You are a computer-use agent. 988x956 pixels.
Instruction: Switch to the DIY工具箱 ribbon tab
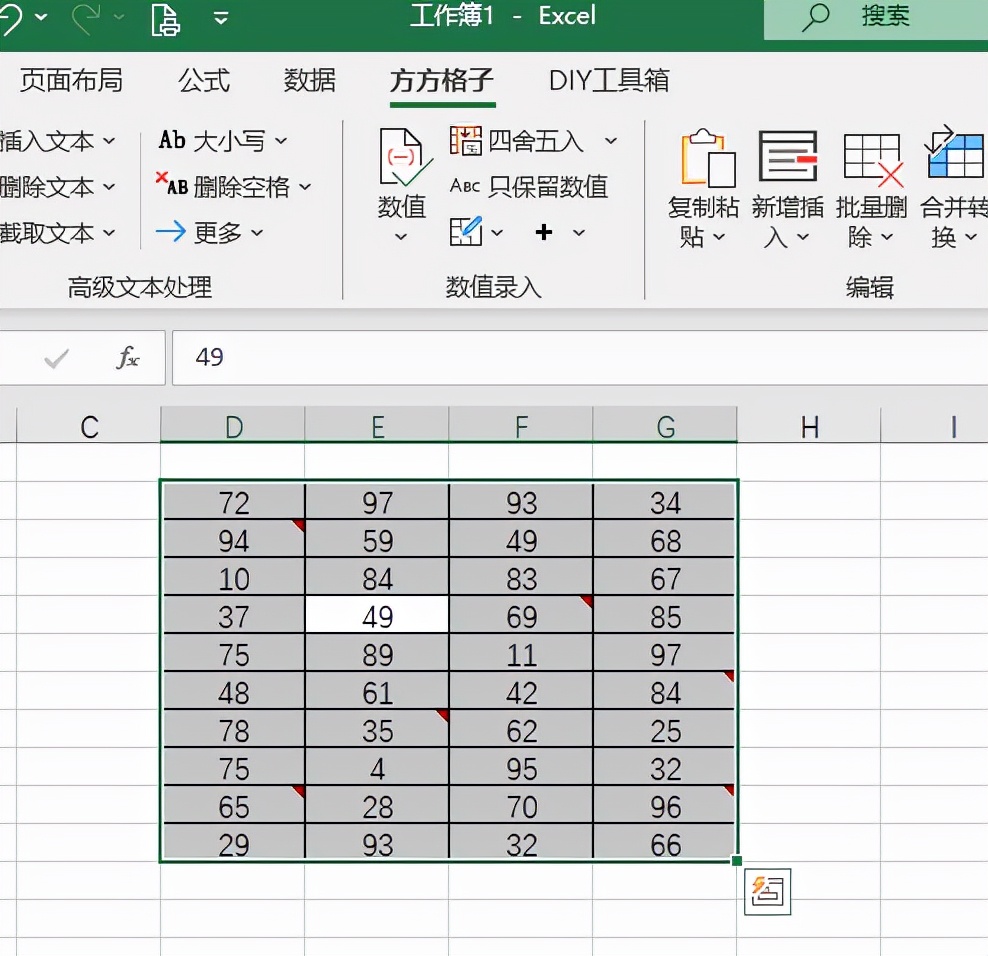[607, 83]
